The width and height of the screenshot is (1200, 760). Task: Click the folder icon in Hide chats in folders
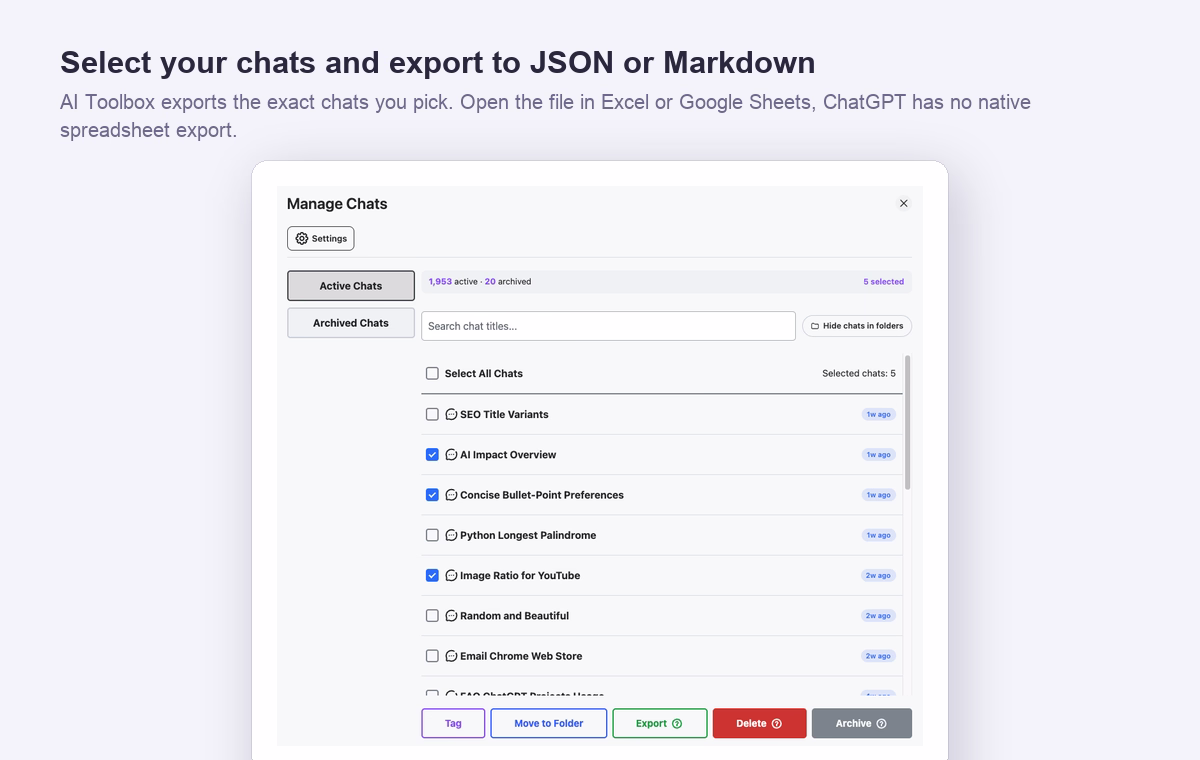click(x=815, y=326)
